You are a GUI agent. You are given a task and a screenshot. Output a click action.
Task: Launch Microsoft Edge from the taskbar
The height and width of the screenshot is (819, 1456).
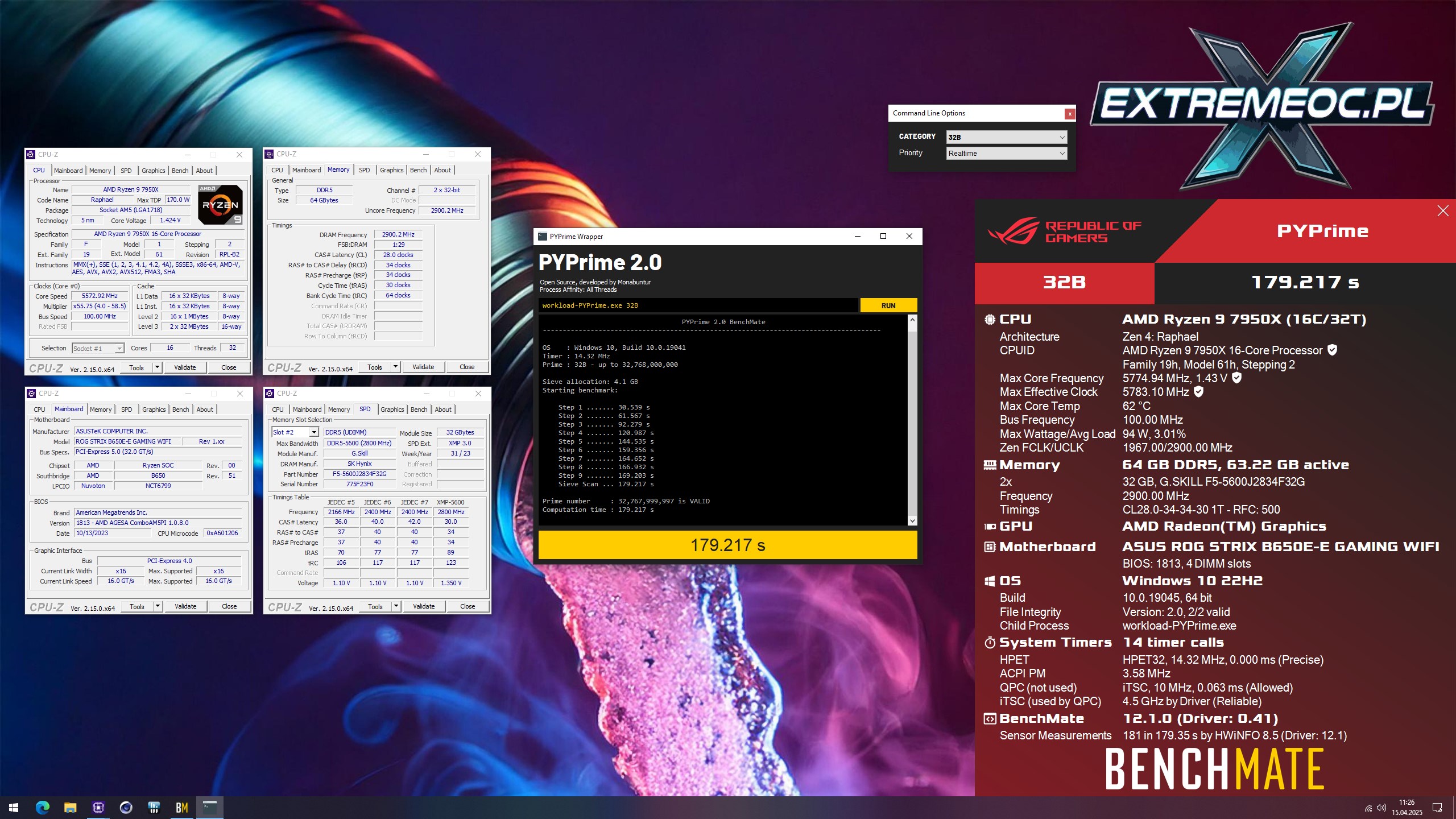coord(42,808)
